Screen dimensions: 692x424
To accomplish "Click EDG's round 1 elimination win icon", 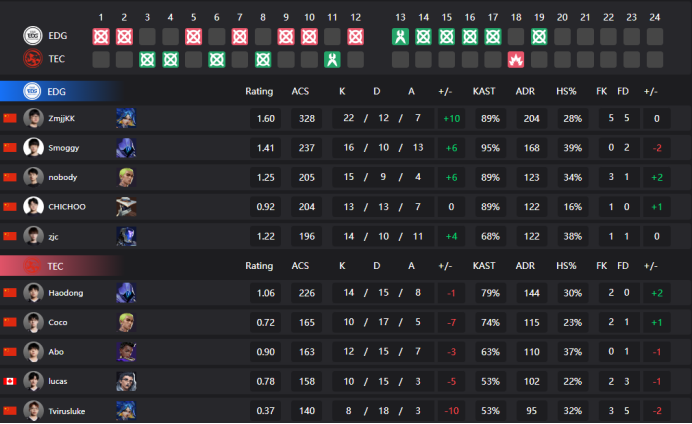I will point(101,37).
